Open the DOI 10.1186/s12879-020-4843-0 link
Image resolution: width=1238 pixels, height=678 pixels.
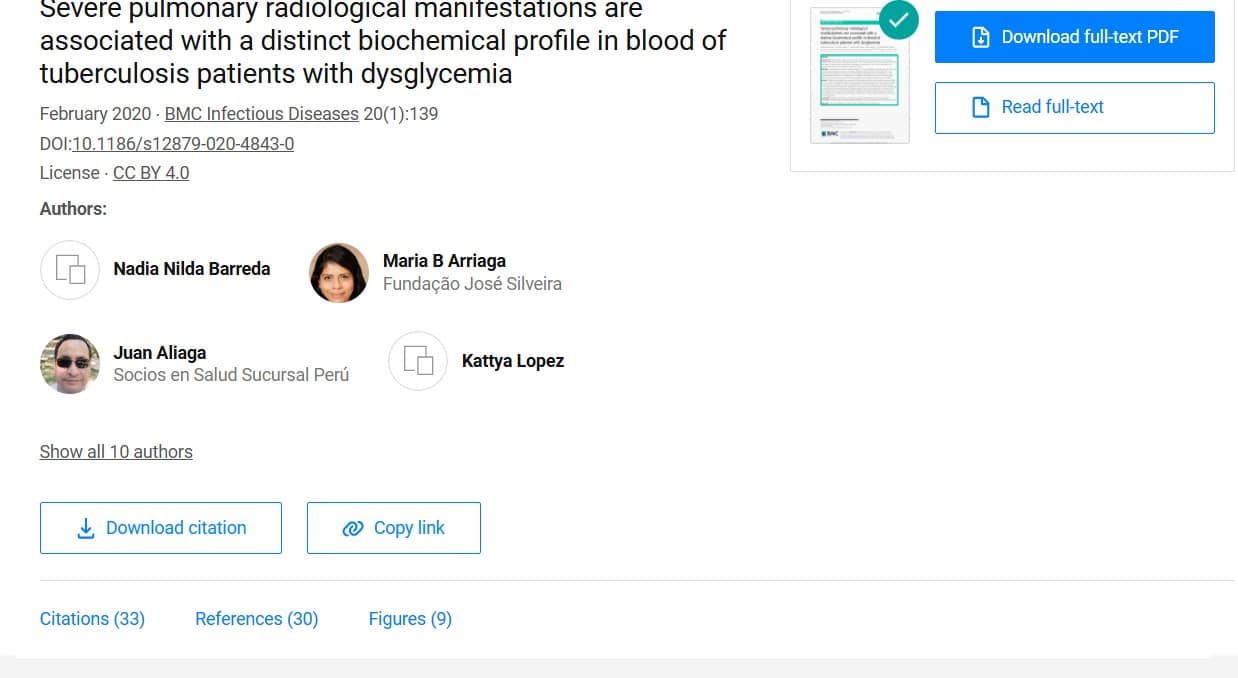(183, 144)
